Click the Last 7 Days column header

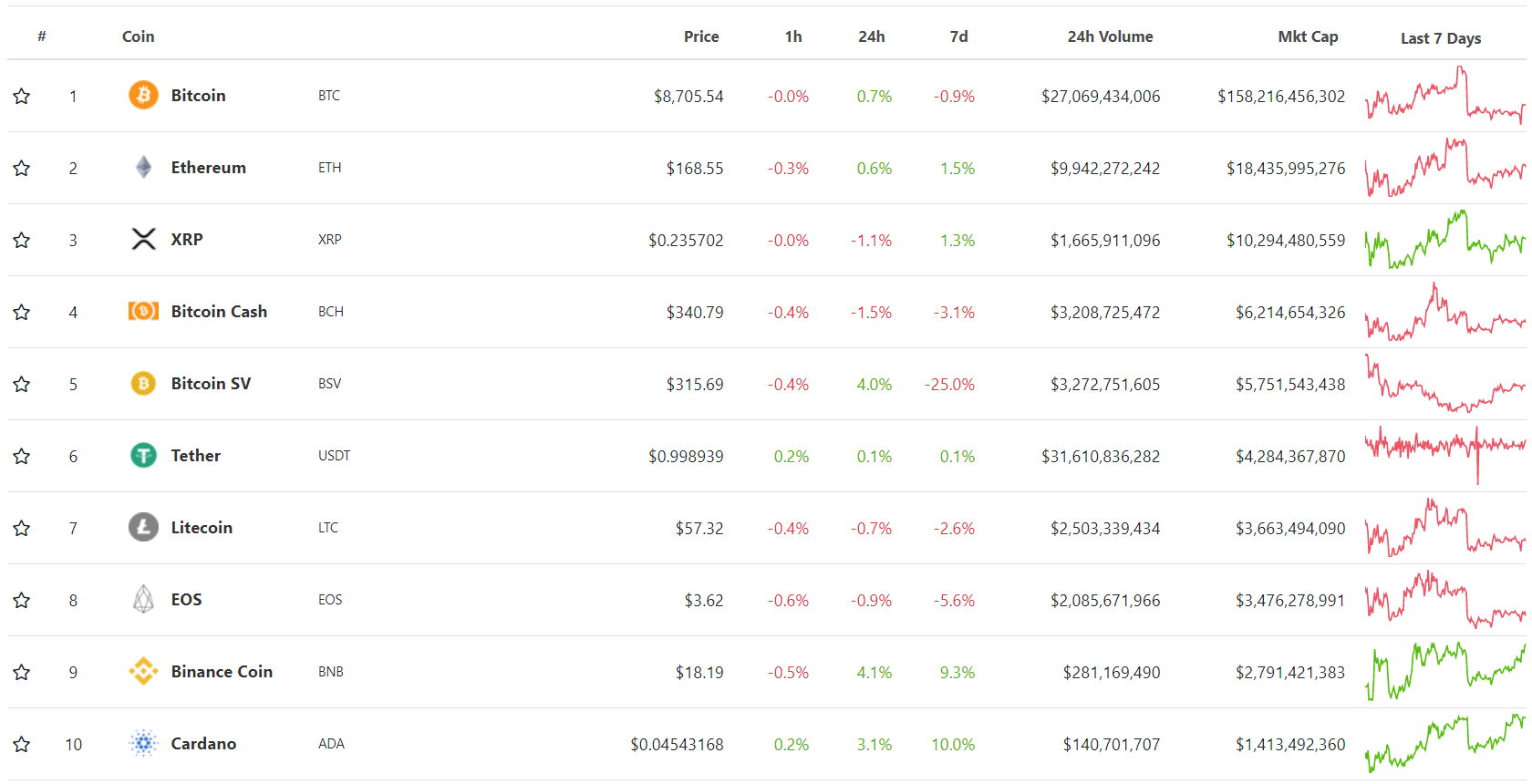(1441, 38)
